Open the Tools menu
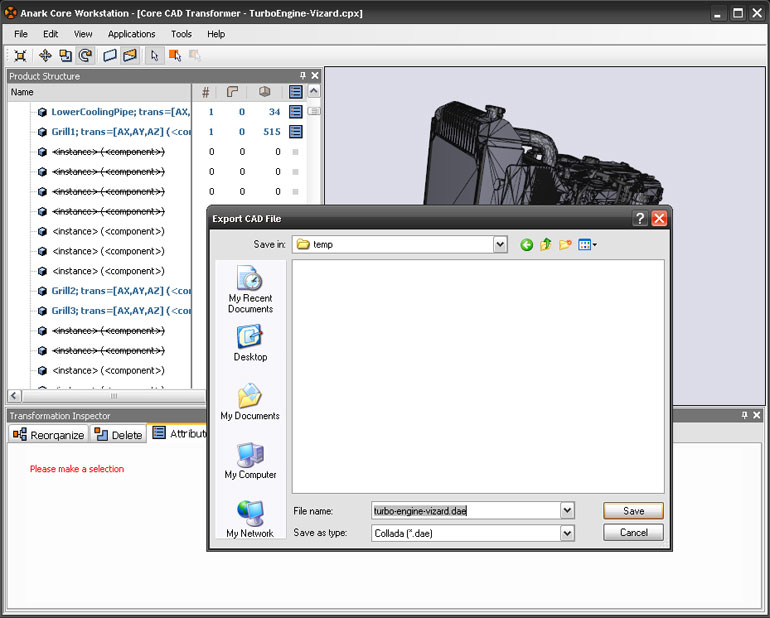This screenshot has width=770, height=618. click(181, 34)
